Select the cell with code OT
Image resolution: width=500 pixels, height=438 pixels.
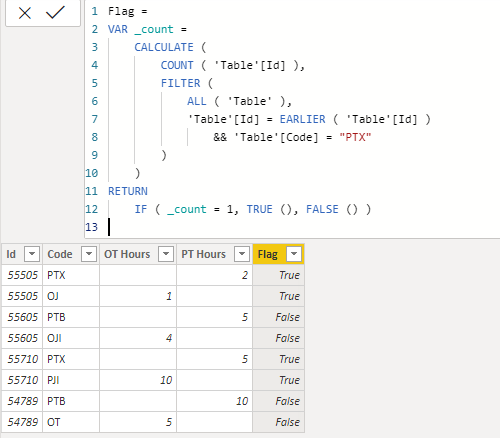tap(71, 422)
